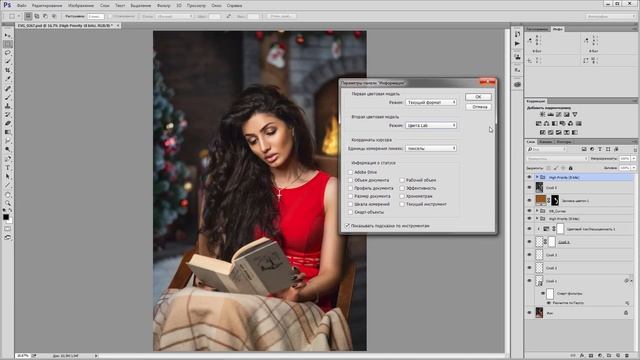Add an Invert adjustment
This screenshot has height=360, width=640.
click(542, 132)
